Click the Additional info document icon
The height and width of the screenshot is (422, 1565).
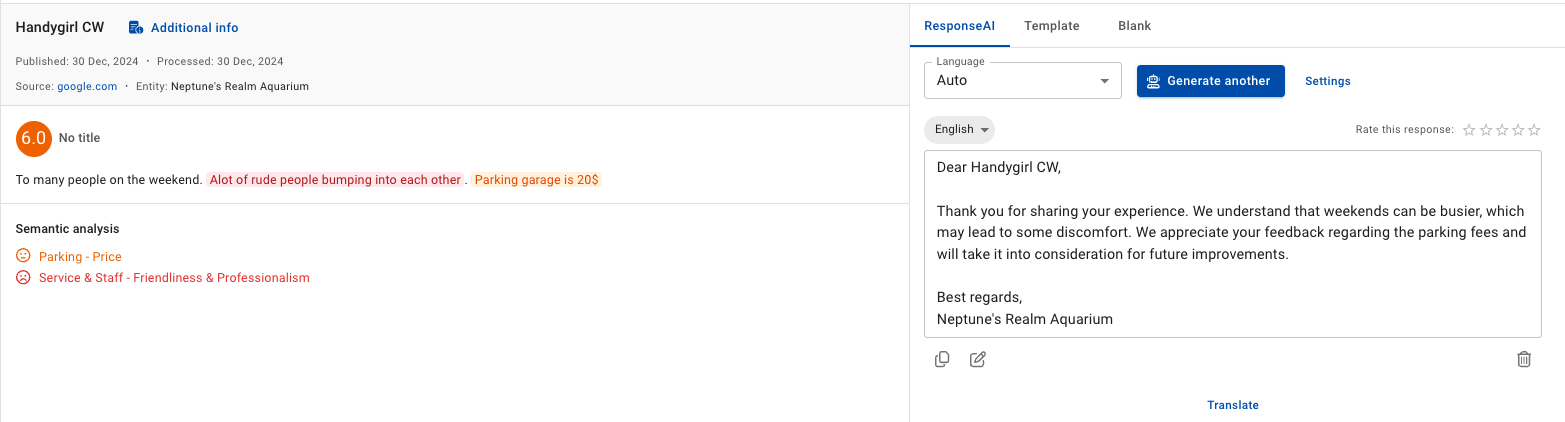(136, 27)
